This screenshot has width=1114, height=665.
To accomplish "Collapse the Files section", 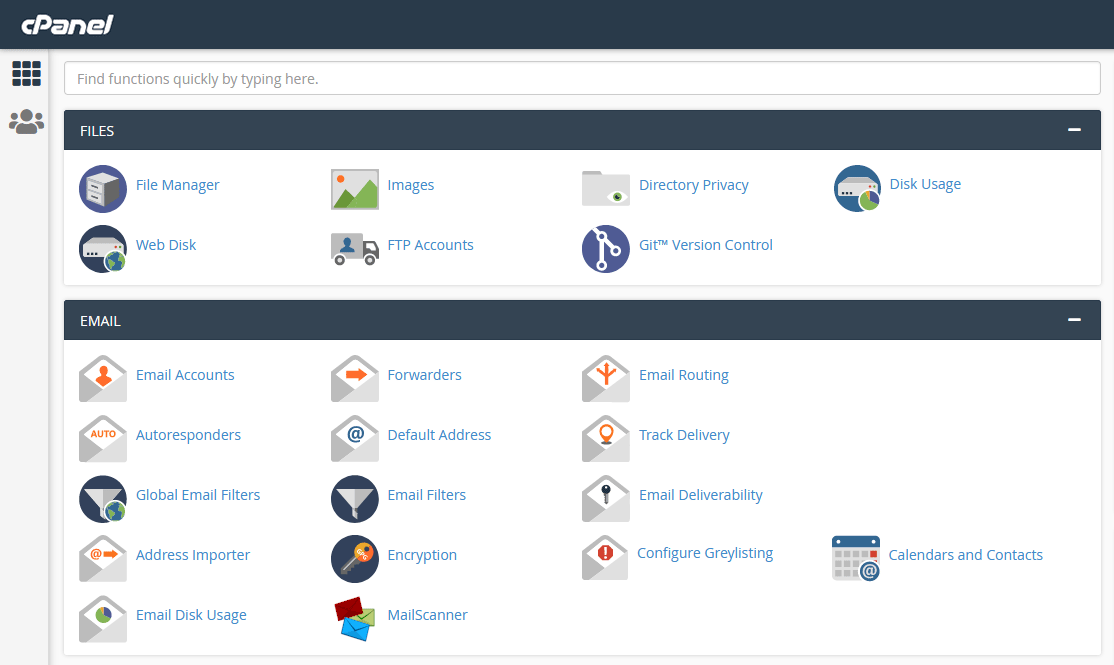I will pyautogui.click(x=1075, y=130).
